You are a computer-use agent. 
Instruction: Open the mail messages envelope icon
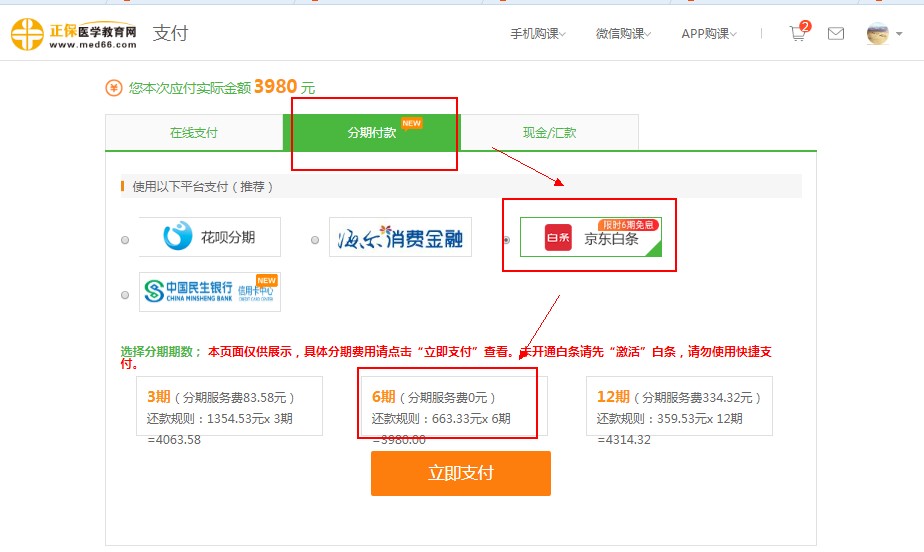[836, 34]
